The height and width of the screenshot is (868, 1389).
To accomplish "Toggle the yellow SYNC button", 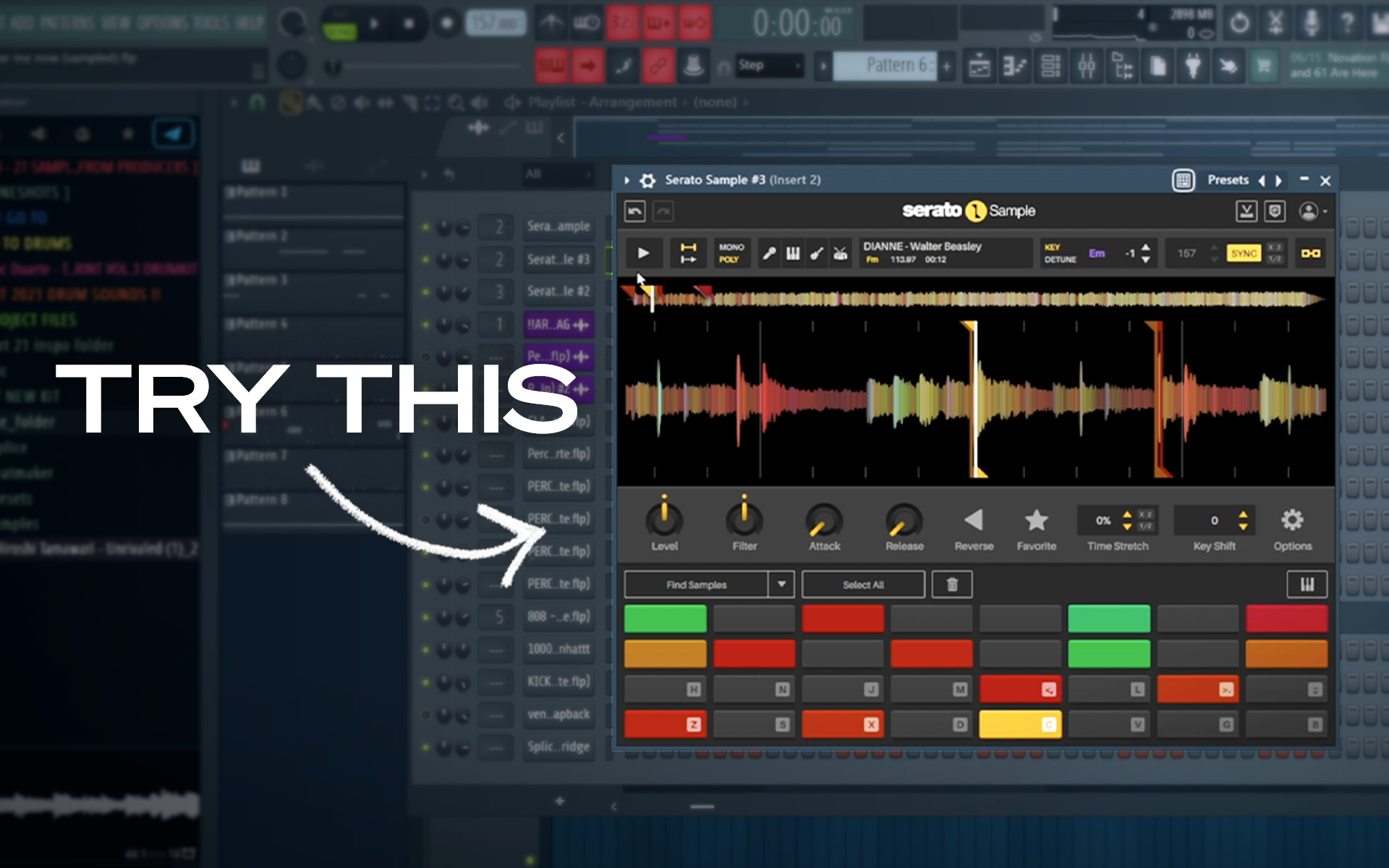I will pos(1244,253).
